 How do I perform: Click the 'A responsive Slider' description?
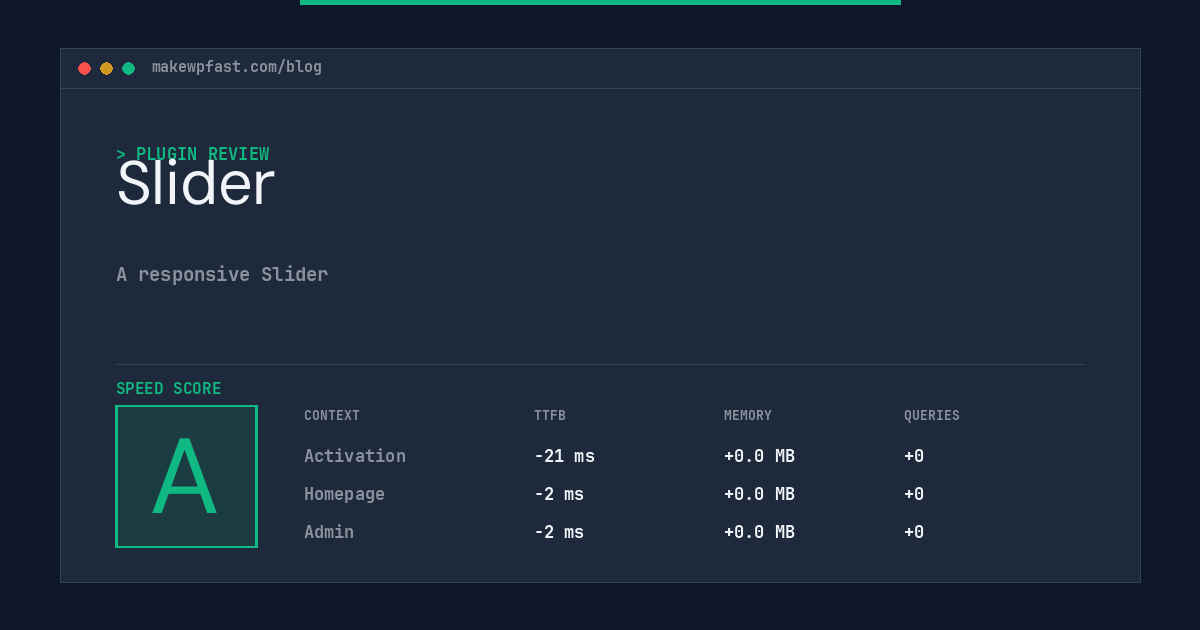click(x=222, y=274)
